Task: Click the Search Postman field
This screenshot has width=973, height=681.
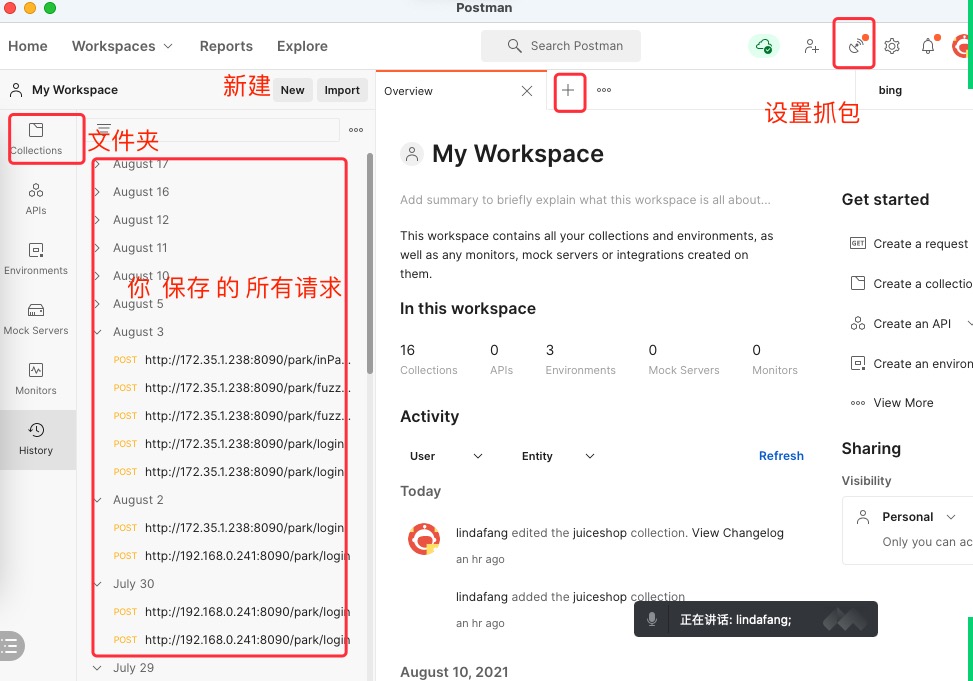Action: (x=561, y=46)
